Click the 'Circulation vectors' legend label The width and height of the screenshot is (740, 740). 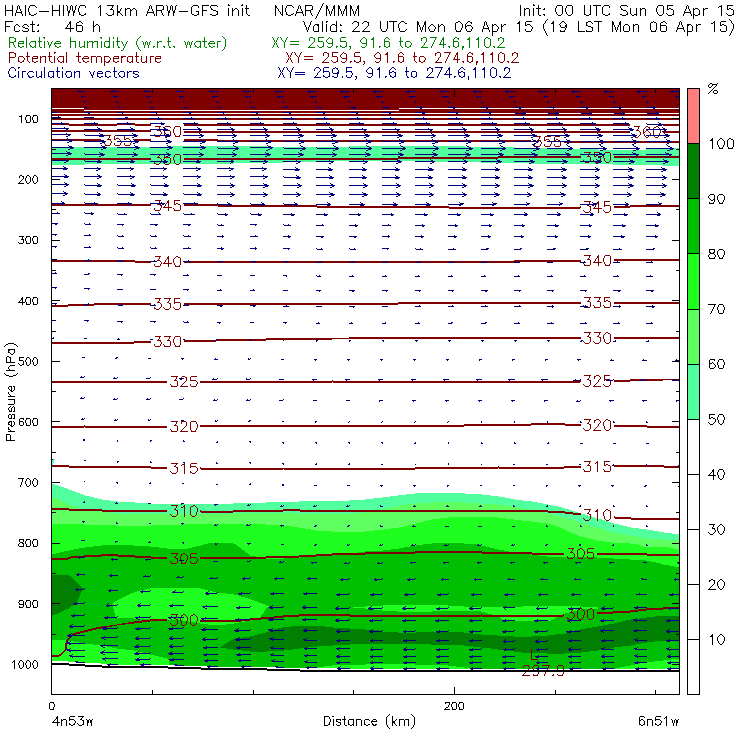coord(73,73)
